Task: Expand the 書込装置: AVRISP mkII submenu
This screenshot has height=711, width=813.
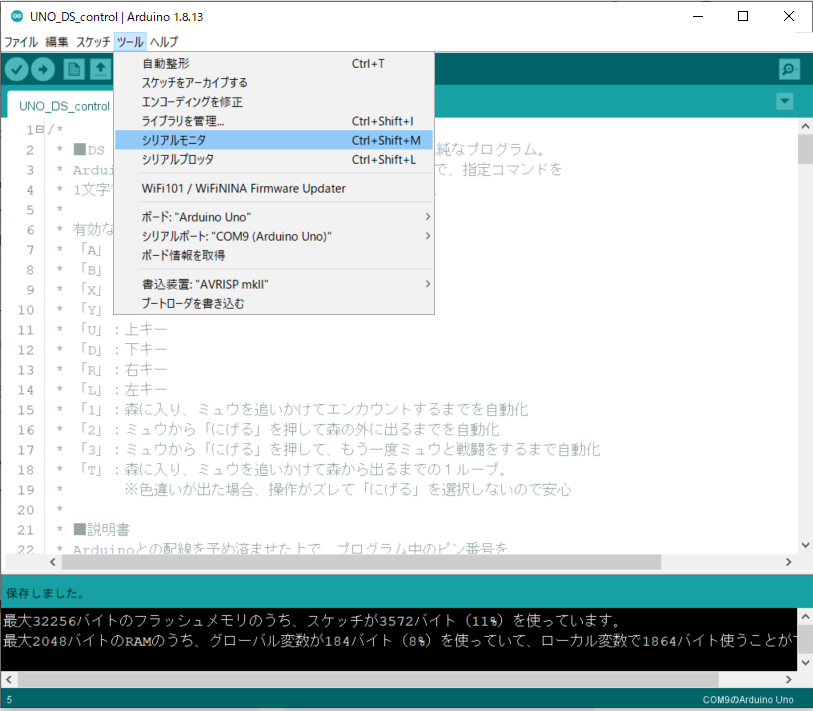Action: (x=286, y=284)
